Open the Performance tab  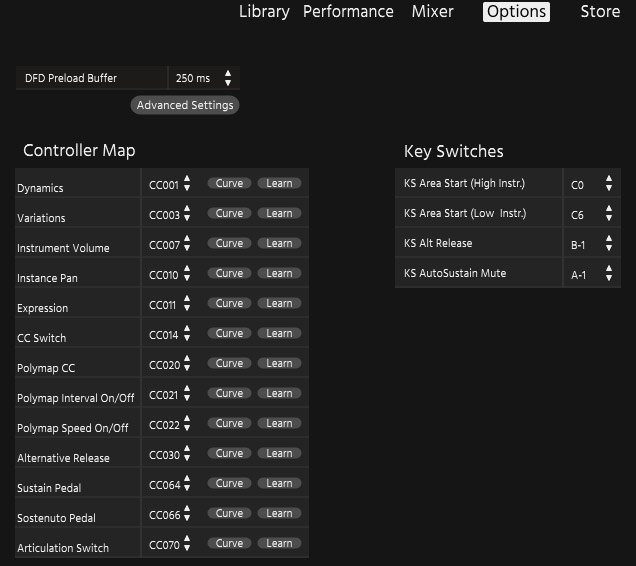click(x=348, y=12)
